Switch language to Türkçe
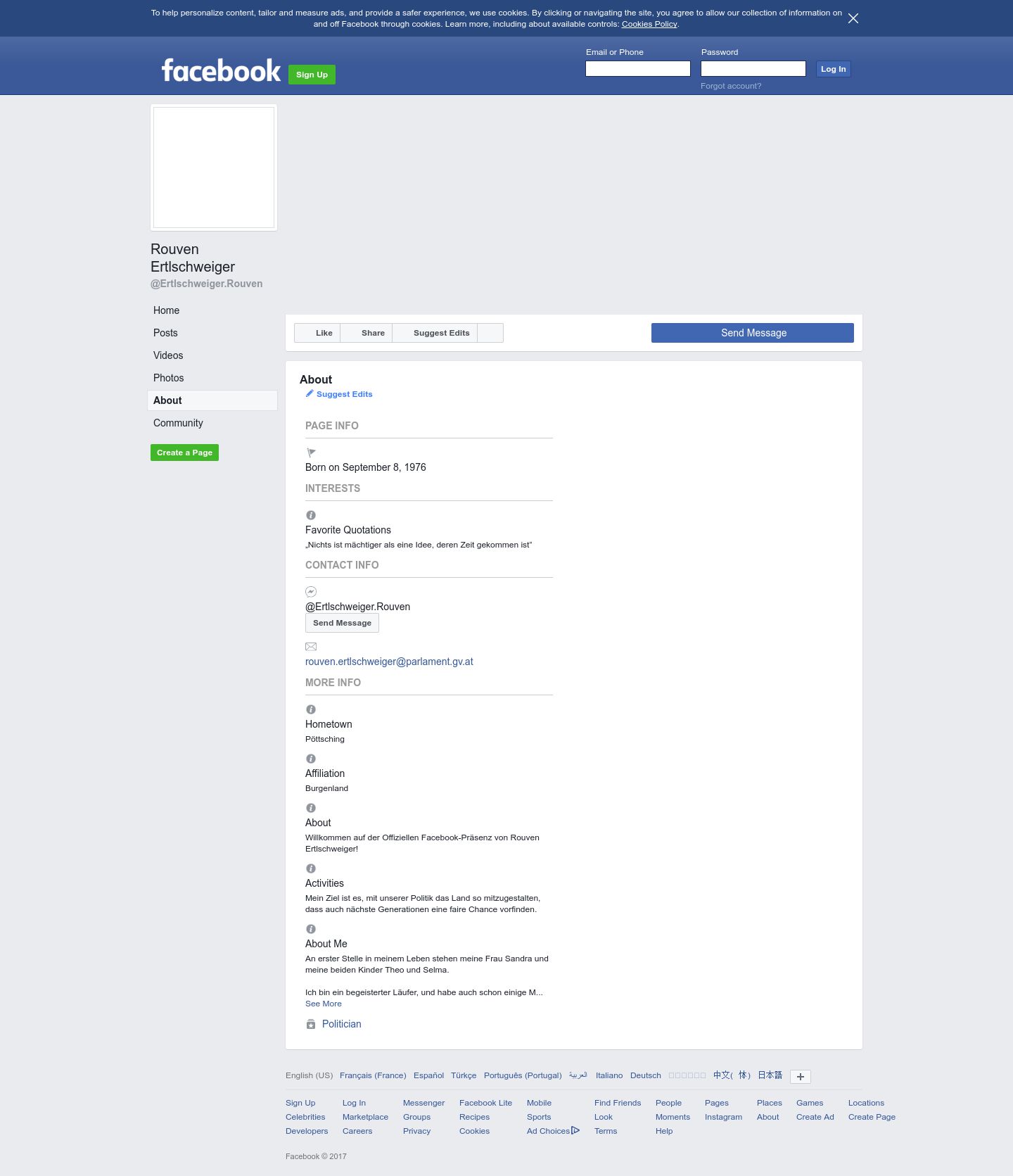The height and width of the screenshot is (1176, 1013). (464, 1075)
